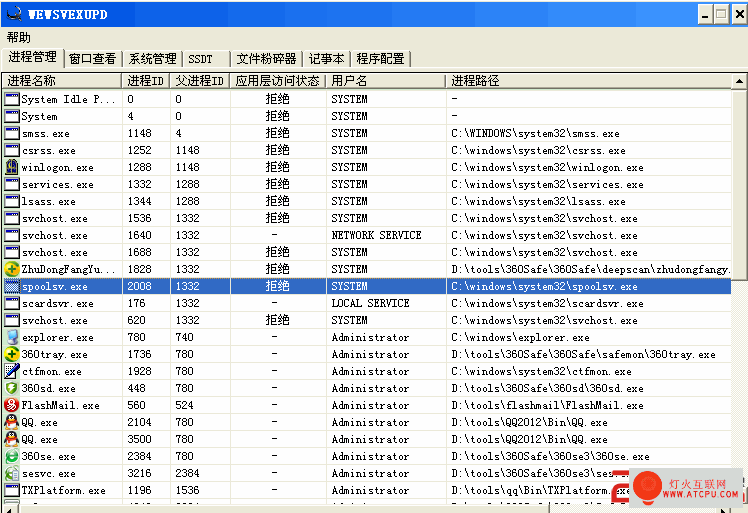The width and height of the screenshot is (748, 513).
Task: Open the 程序配置 tab
Action: click(x=380, y=59)
